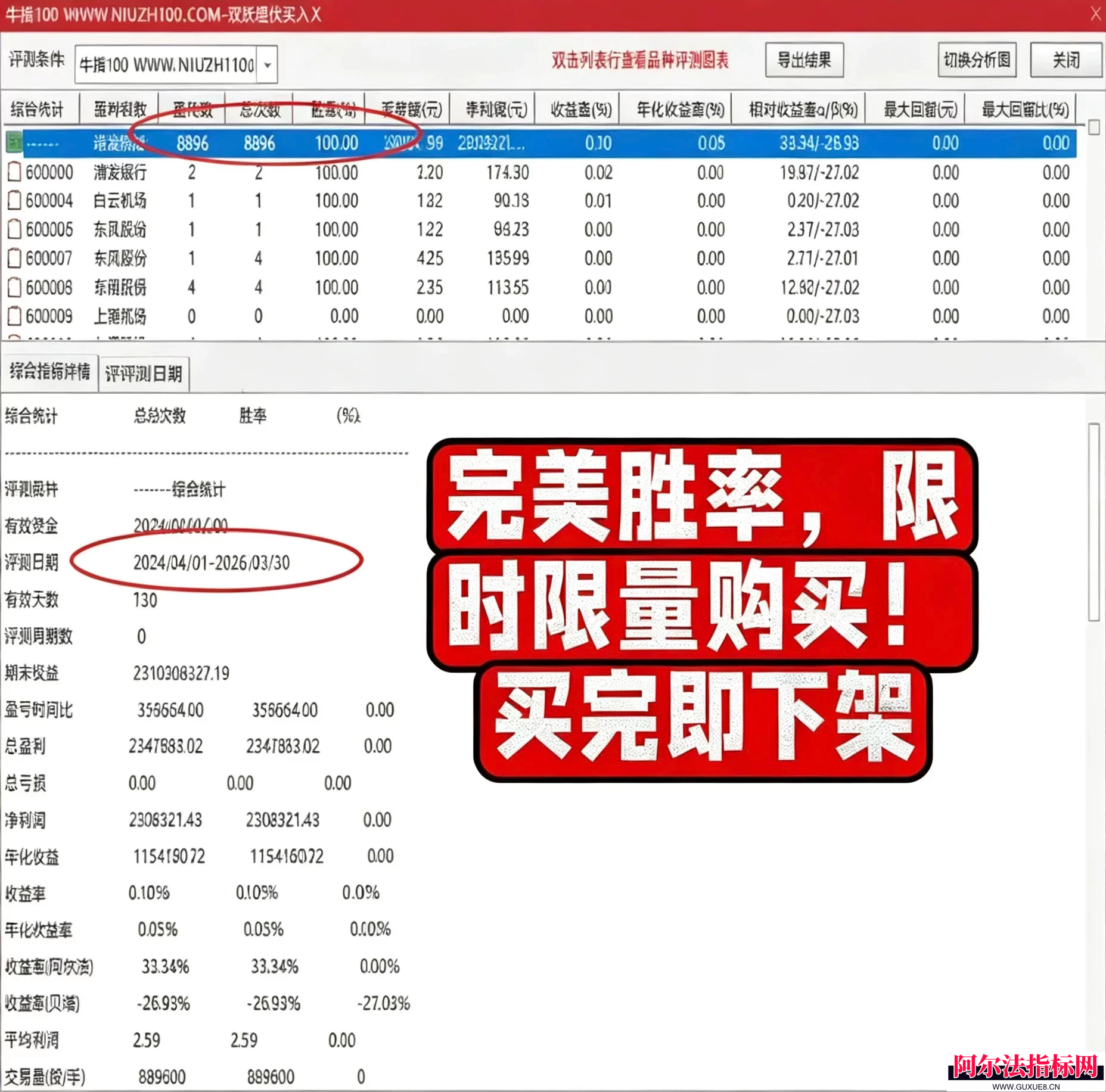The width and height of the screenshot is (1106, 1092).
Task: Click the 有效天数 value 130
Action: click(145, 600)
